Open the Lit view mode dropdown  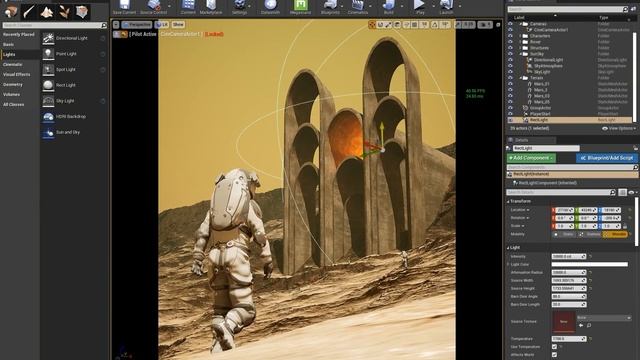[162, 25]
